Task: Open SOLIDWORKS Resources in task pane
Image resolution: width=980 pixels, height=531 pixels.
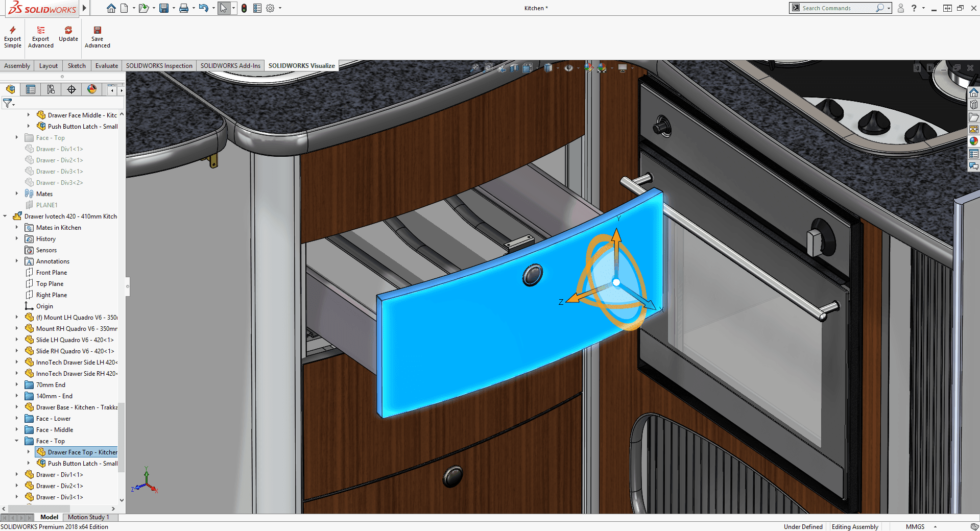Action: (x=974, y=93)
